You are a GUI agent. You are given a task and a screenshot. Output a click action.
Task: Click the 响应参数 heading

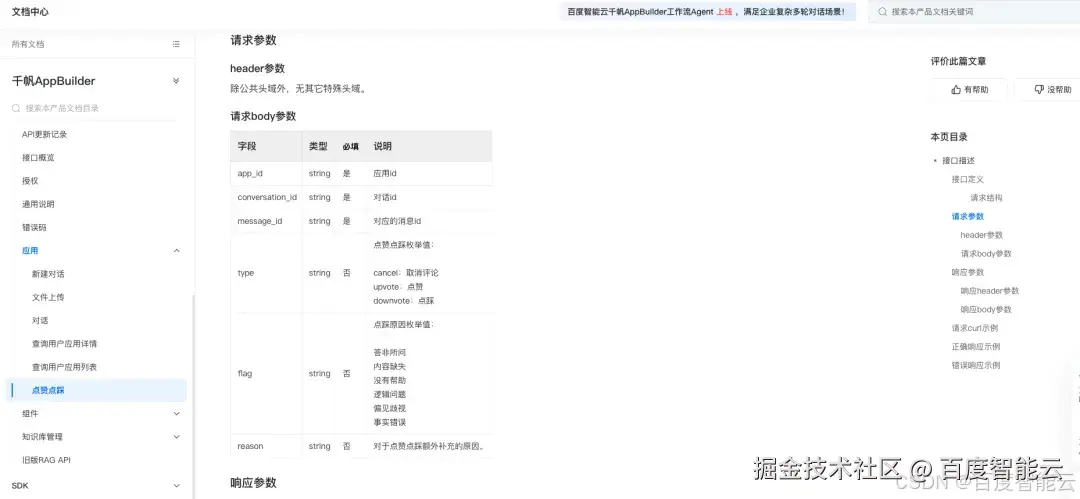253,483
